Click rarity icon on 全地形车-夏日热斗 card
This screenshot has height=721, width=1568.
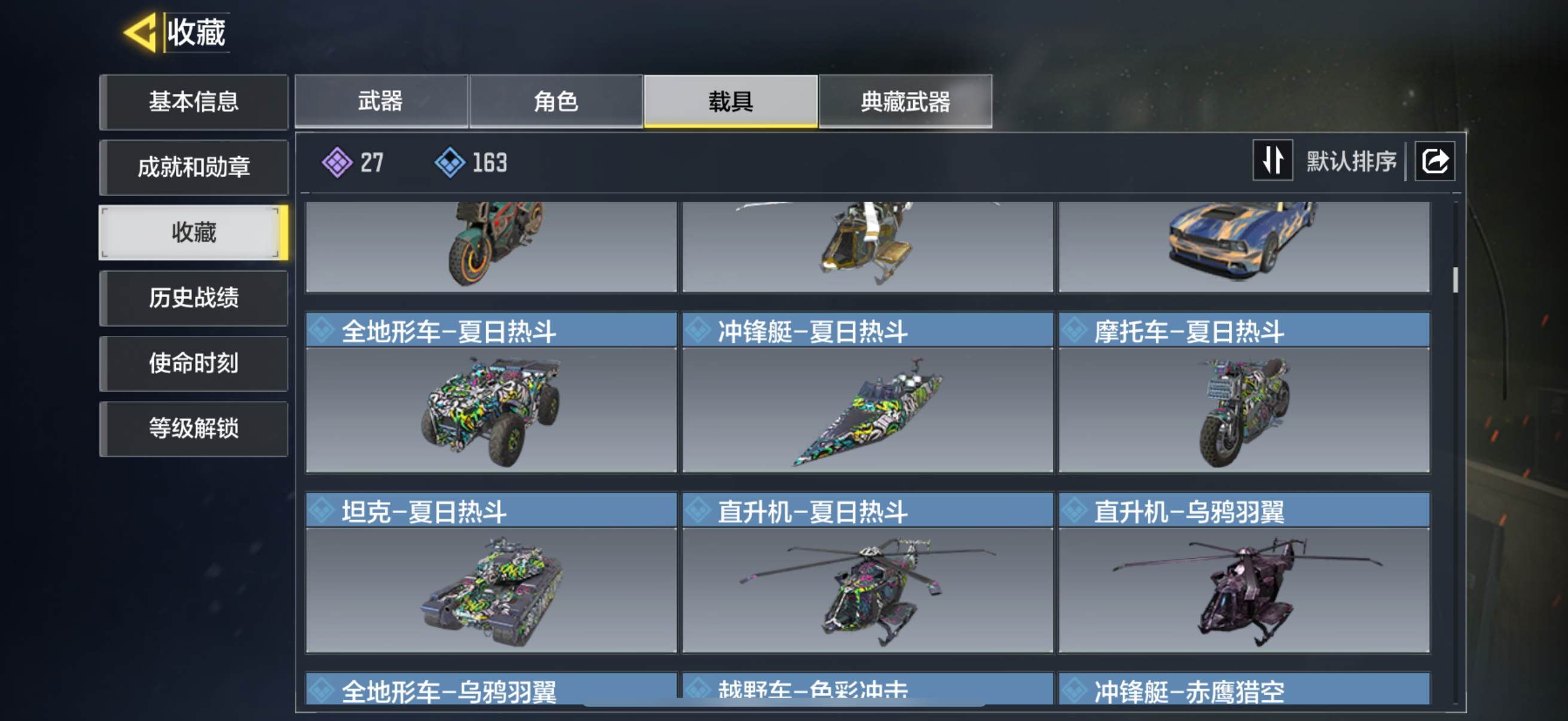click(x=322, y=331)
